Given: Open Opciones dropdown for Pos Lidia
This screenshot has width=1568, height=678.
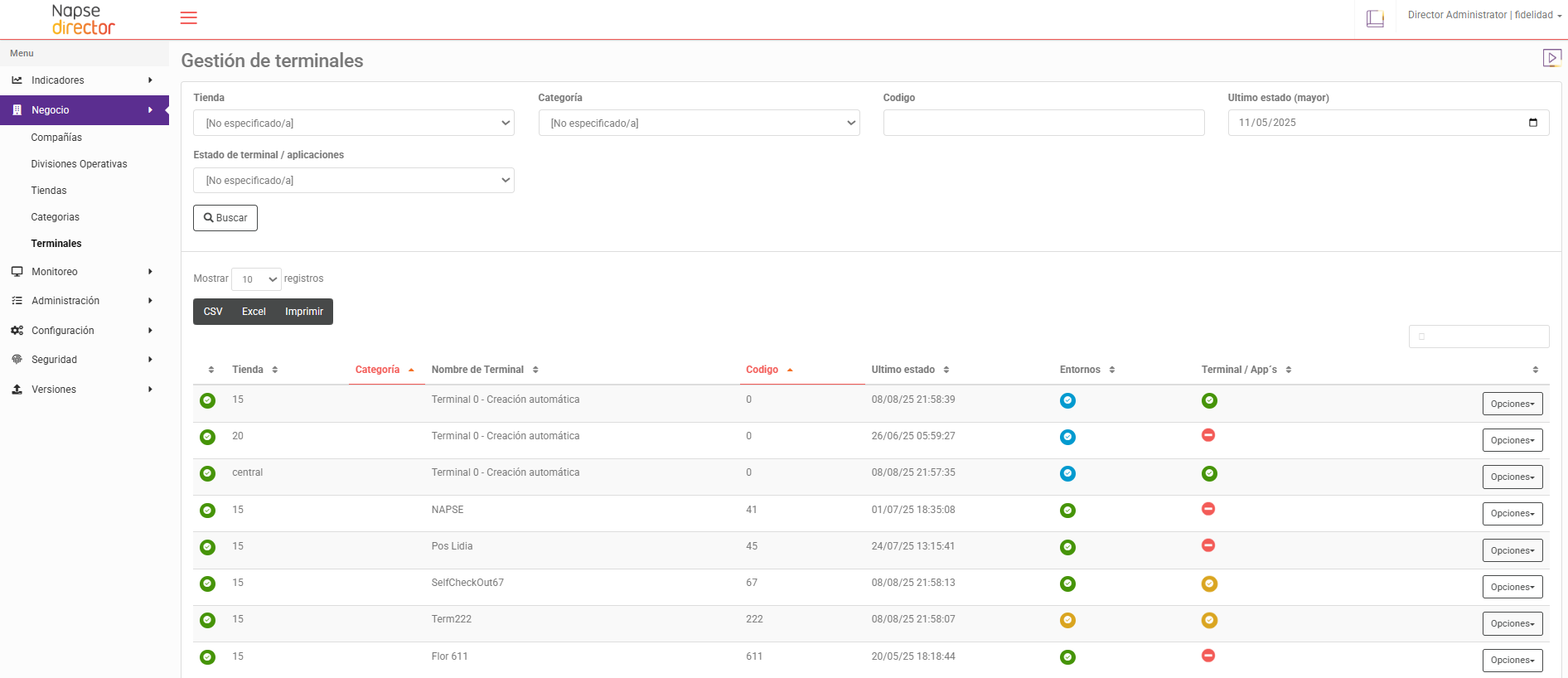Looking at the screenshot, I should click(1512, 550).
